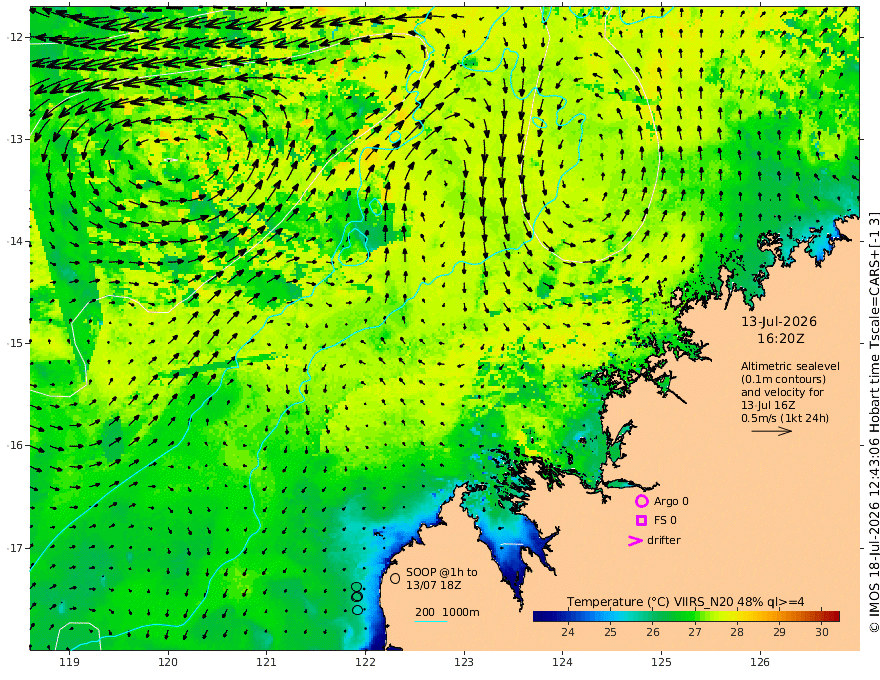Click the '(0.1m contours)' caption line
Viewport: 880px width, 680px height.
click(783, 379)
